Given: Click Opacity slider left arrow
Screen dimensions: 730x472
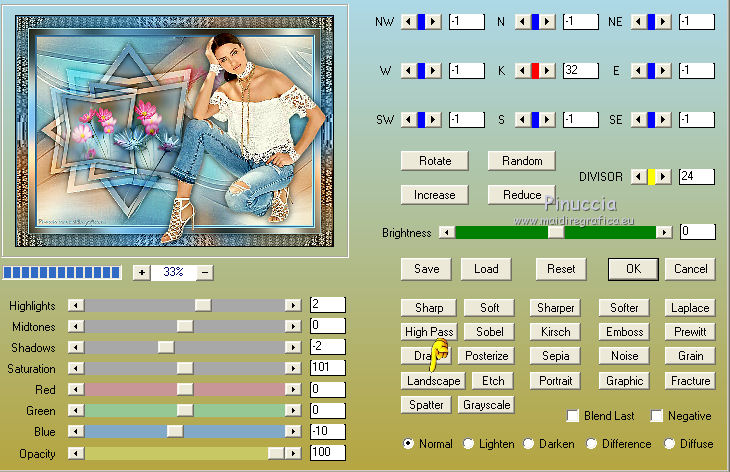Looking at the screenshot, I should tap(76, 453).
